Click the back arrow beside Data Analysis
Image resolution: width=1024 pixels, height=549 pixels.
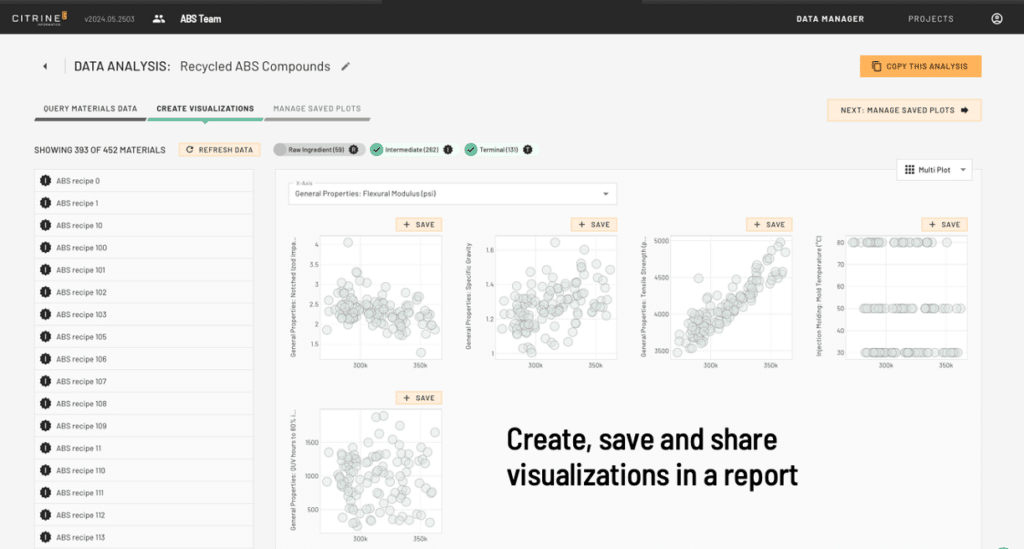coord(45,67)
